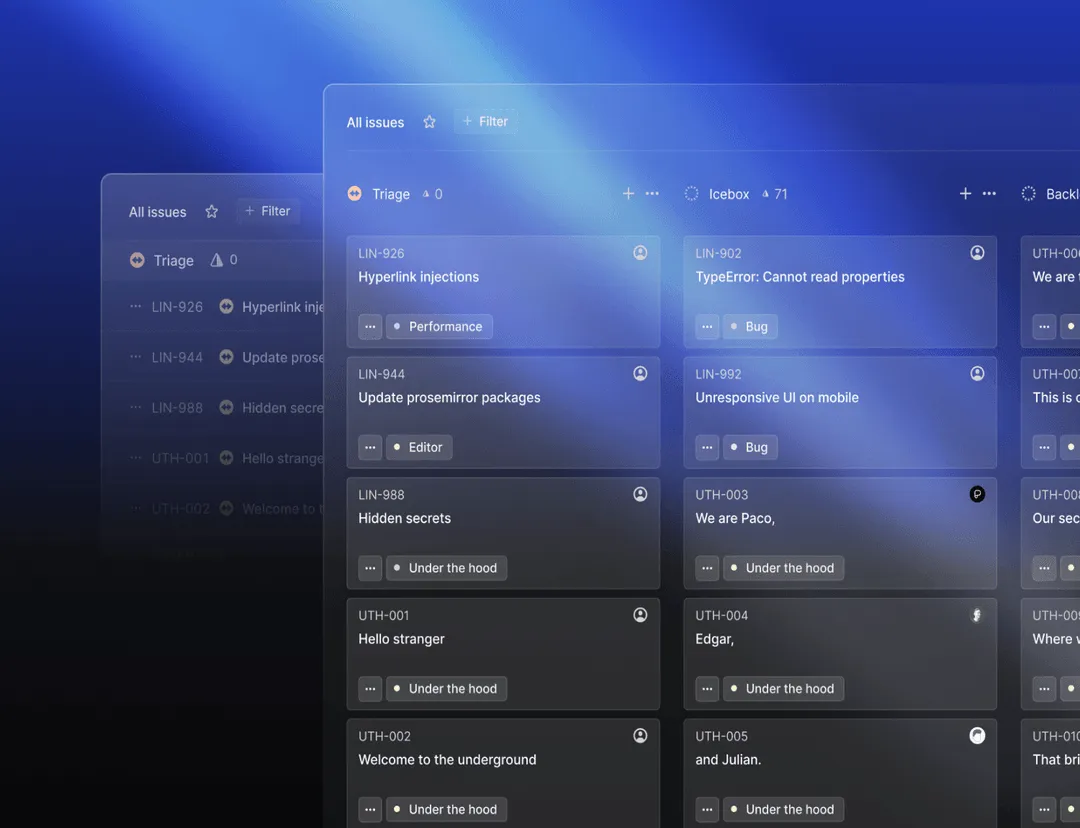Open priority menu on Edgar card
Image resolution: width=1080 pixels, height=828 pixels.
pyautogui.click(x=707, y=689)
